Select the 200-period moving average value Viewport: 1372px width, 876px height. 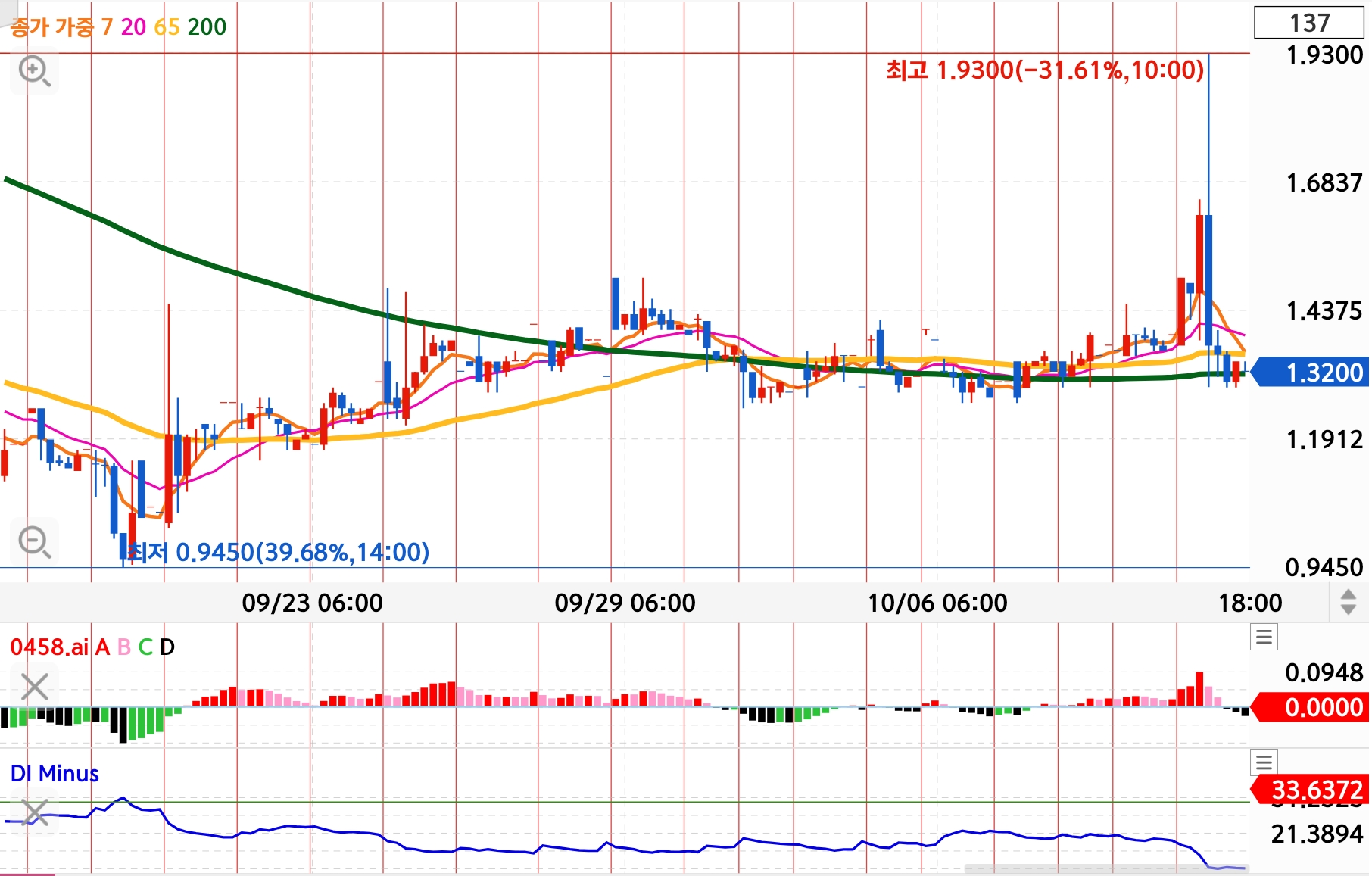point(207,27)
